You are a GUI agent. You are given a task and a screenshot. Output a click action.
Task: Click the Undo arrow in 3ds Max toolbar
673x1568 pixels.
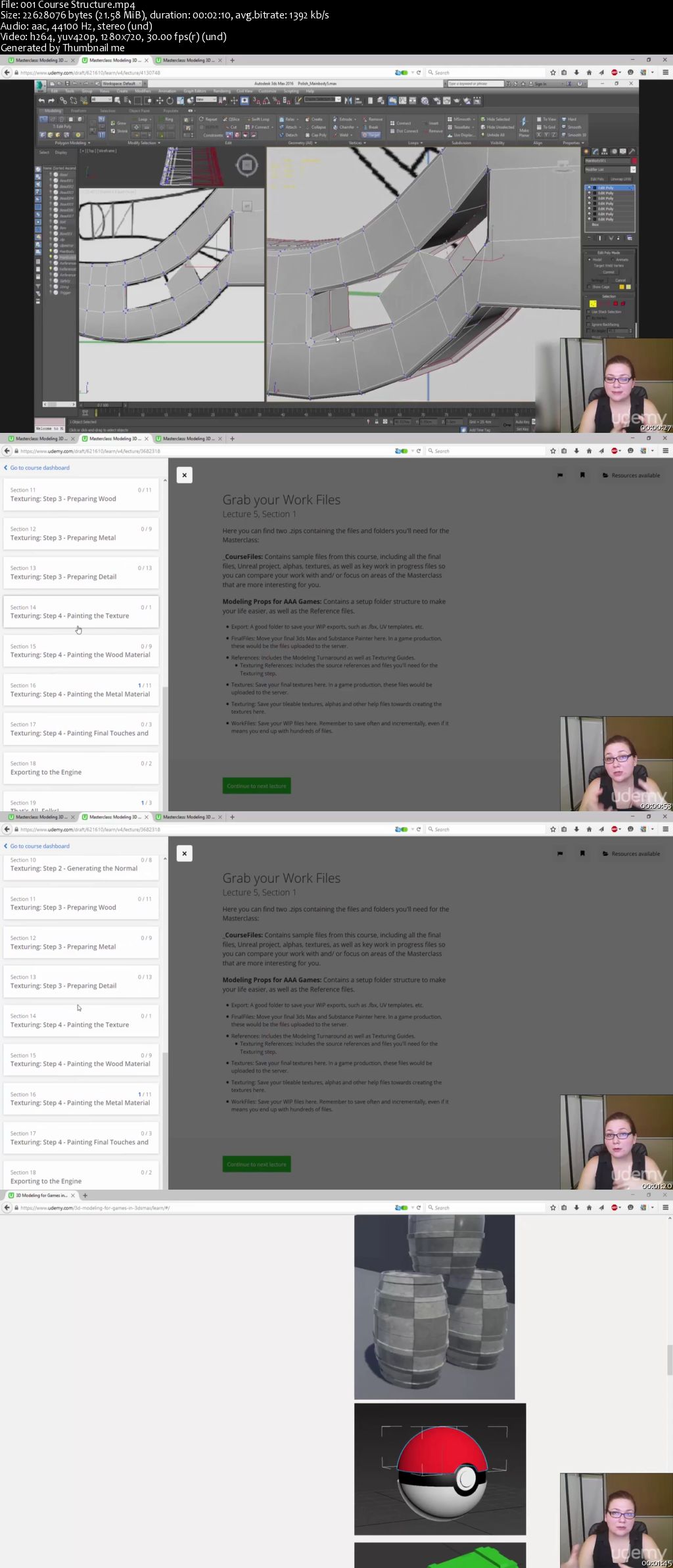coord(41,101)
